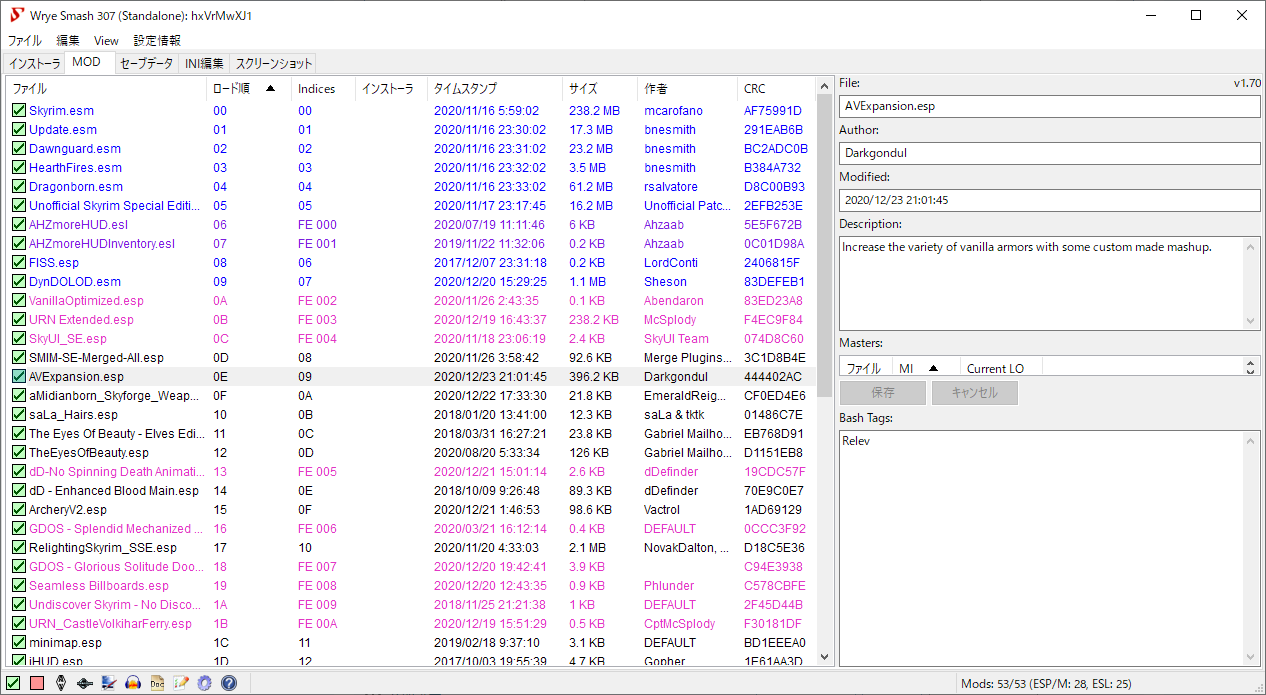The height and width of the screenshot is (695, 1266).
Task: Select the URN Extended.esp row
Action: [411, 320]
